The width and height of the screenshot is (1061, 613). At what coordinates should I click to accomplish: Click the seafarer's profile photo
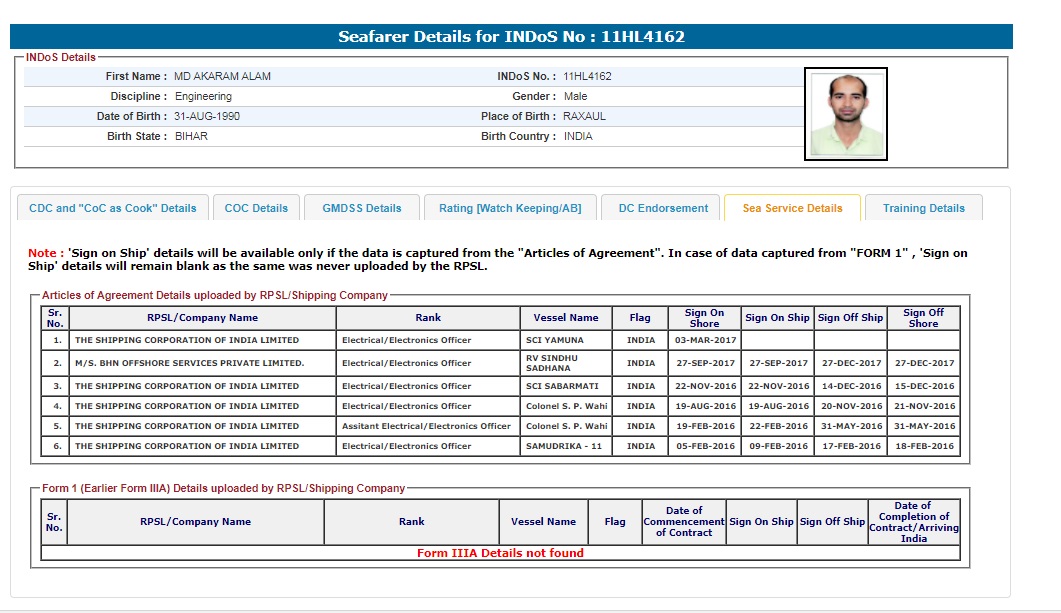pyautogui.click(x=845, y=114)
